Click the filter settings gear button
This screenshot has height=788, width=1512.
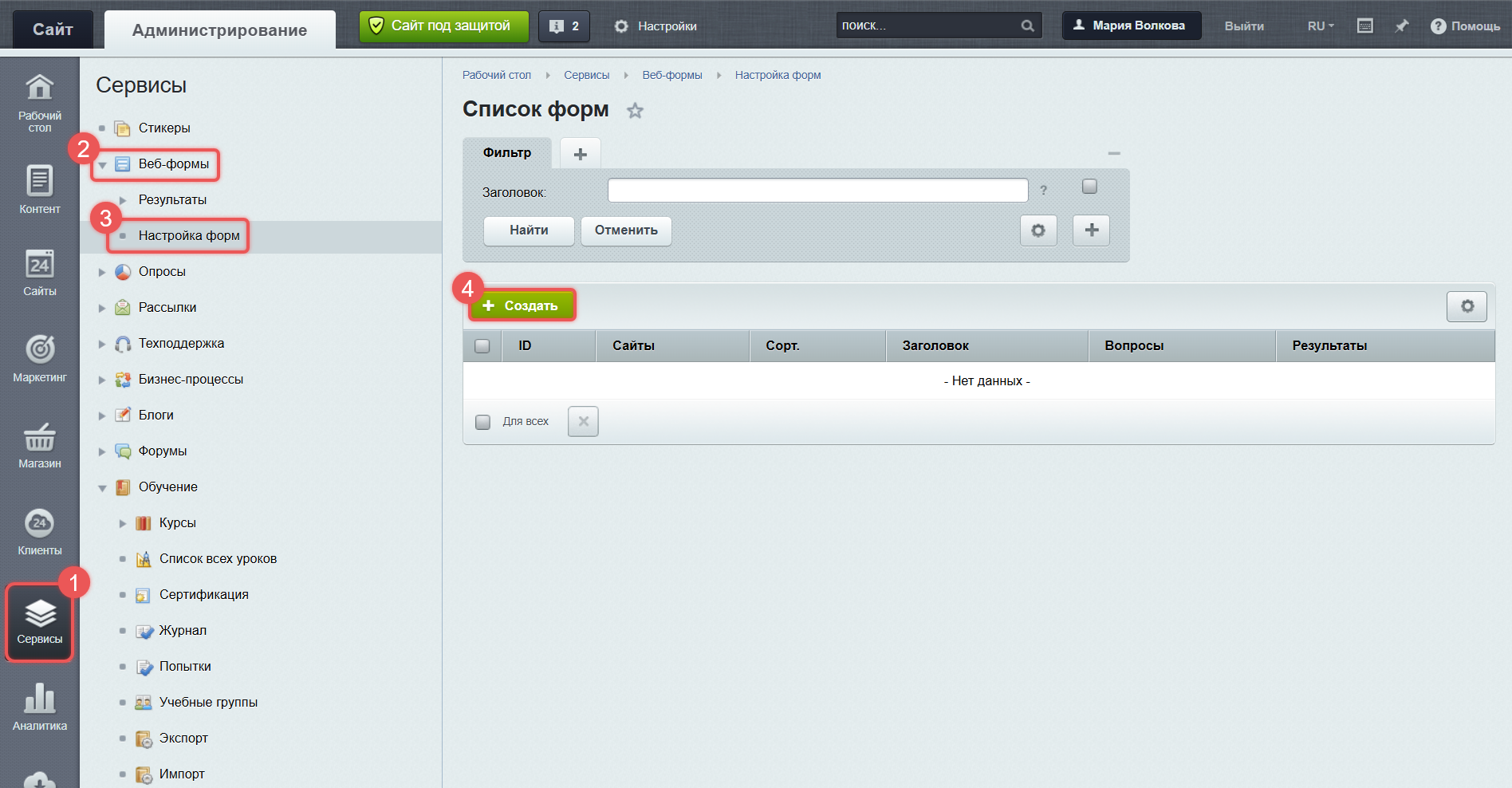click(x=1038, y=230)
